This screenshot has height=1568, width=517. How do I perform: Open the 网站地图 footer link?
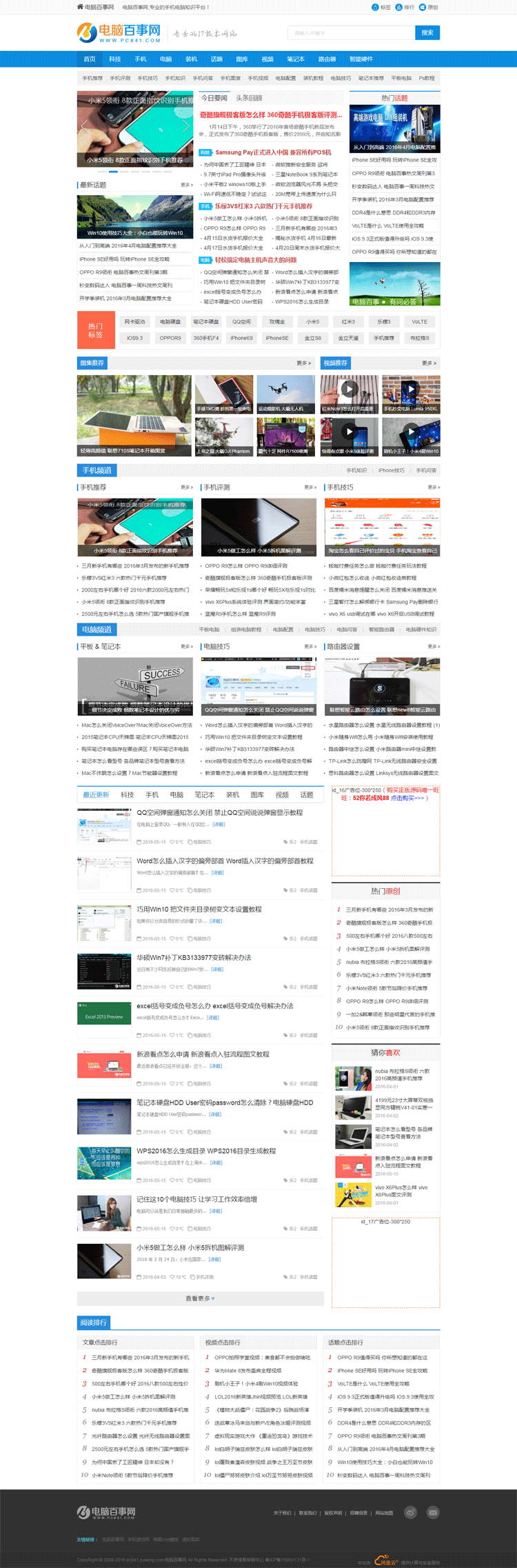384,1513
